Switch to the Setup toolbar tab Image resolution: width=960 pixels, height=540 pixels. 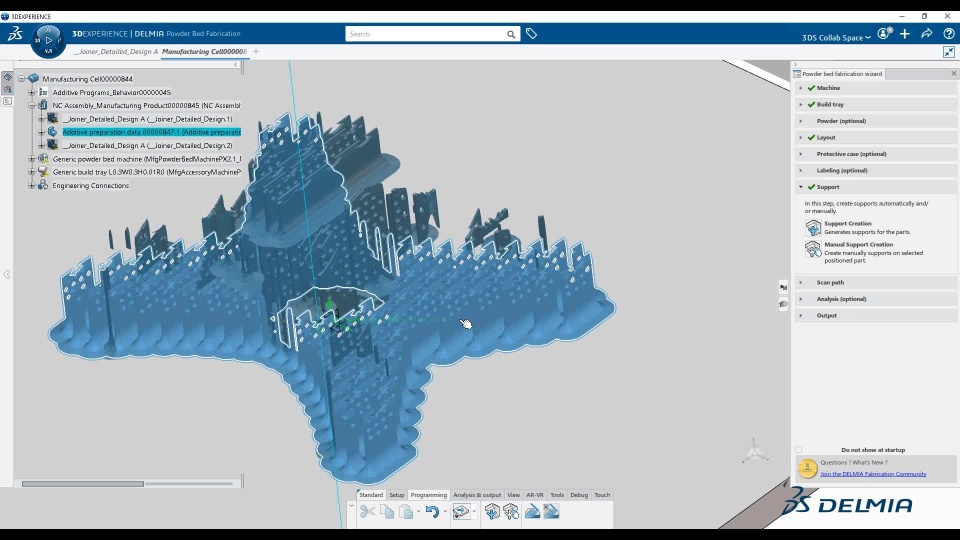pyautogui.click(x=397, y=495)
